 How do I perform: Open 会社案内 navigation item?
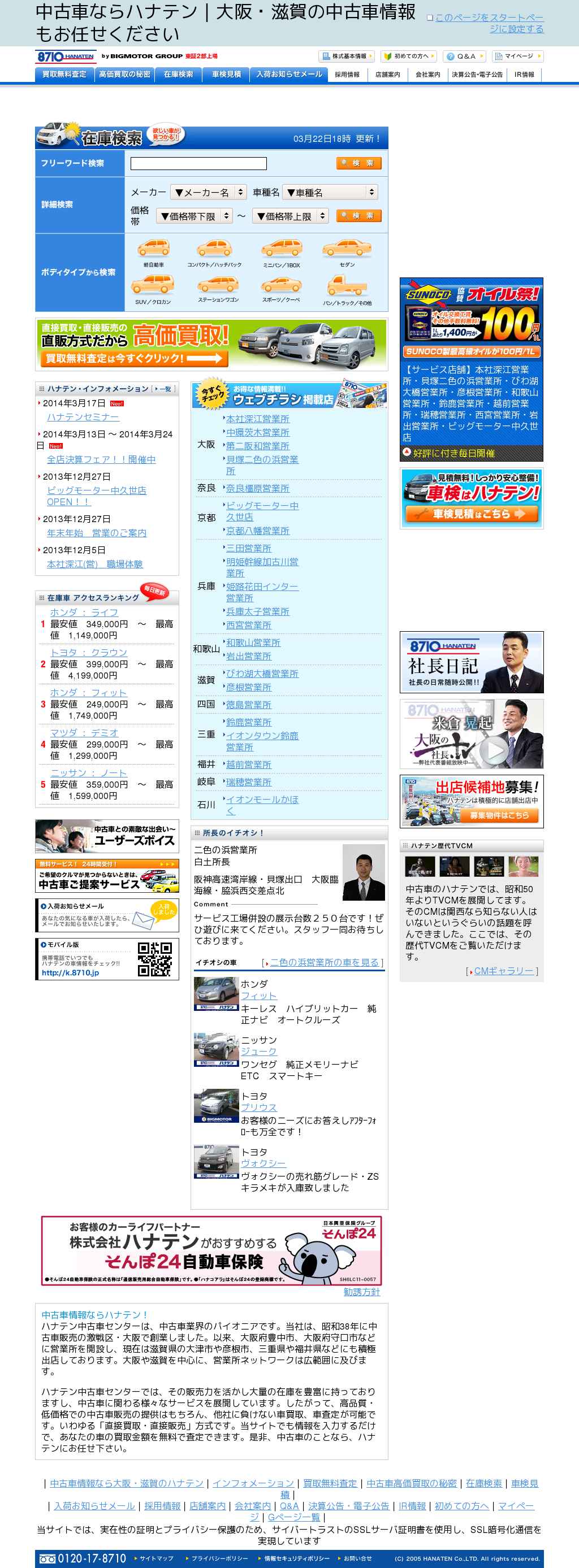point(428,75)
